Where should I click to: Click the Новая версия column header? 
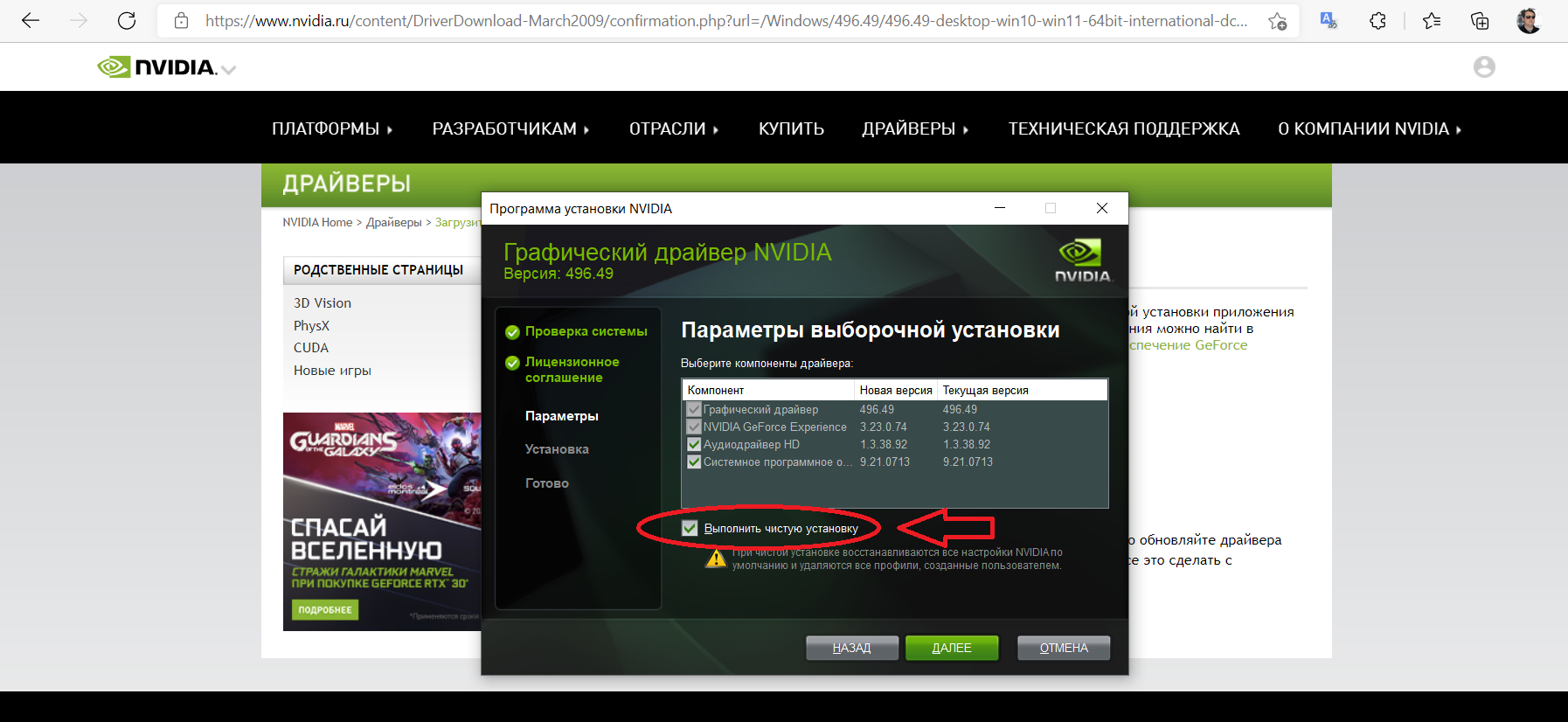click(895, 390)
